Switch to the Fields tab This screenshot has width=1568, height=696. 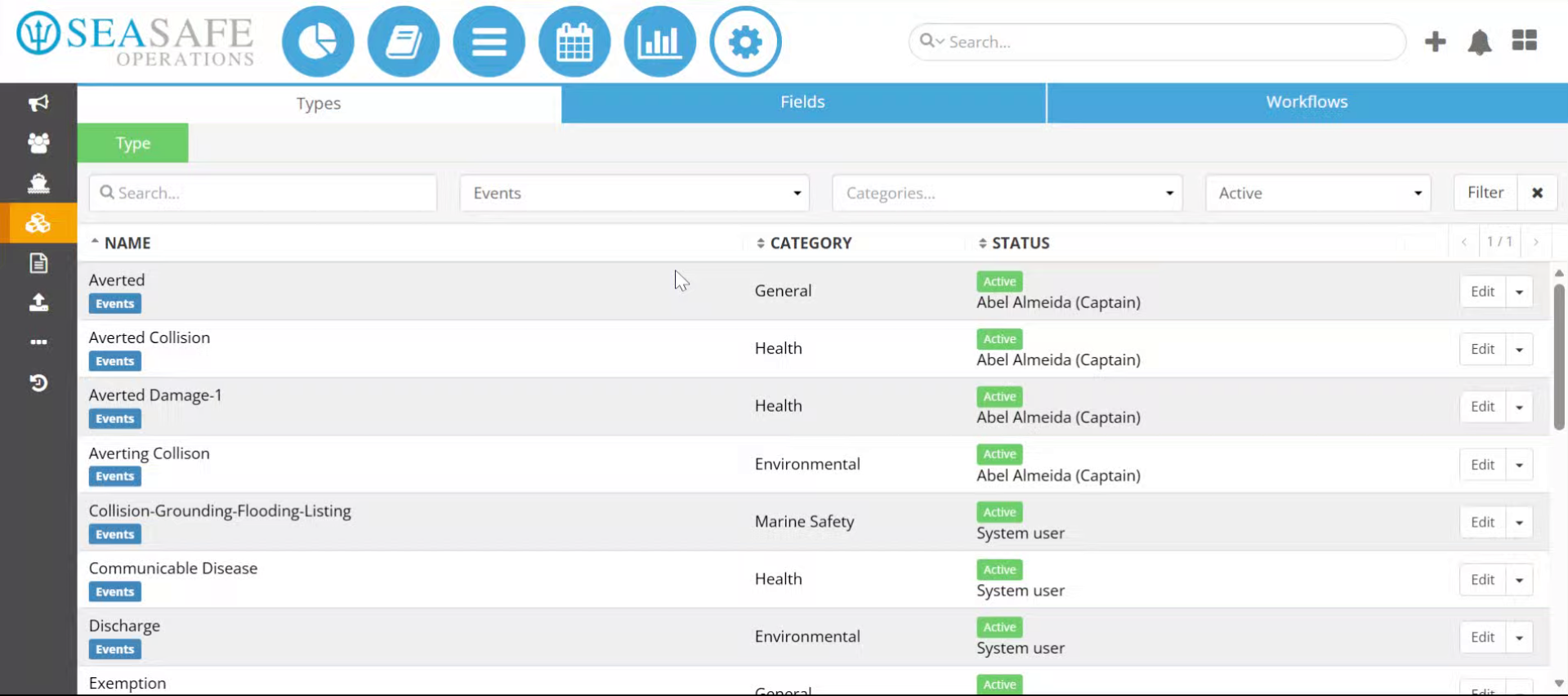point(803,102)
